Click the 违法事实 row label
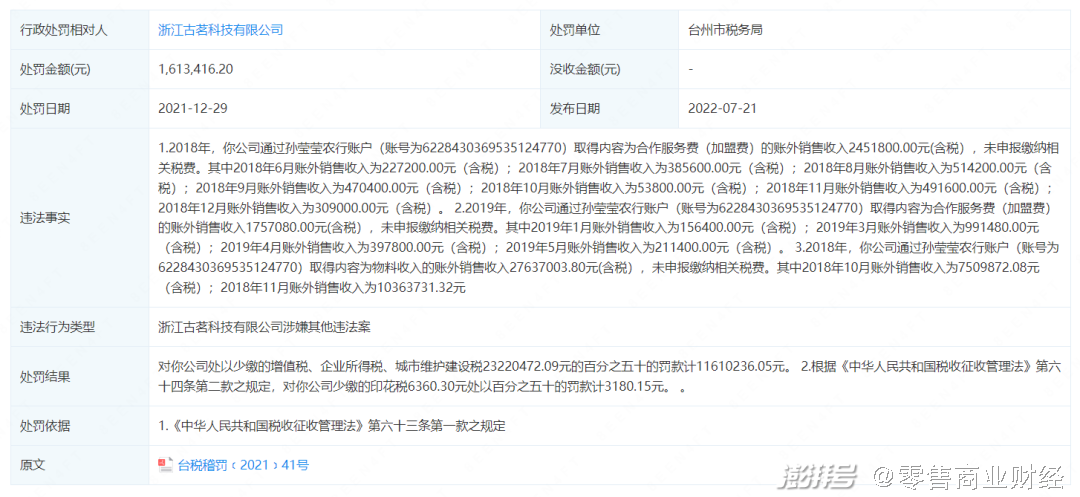This screenshot has width=1080, height=497. tap(45, 218)
